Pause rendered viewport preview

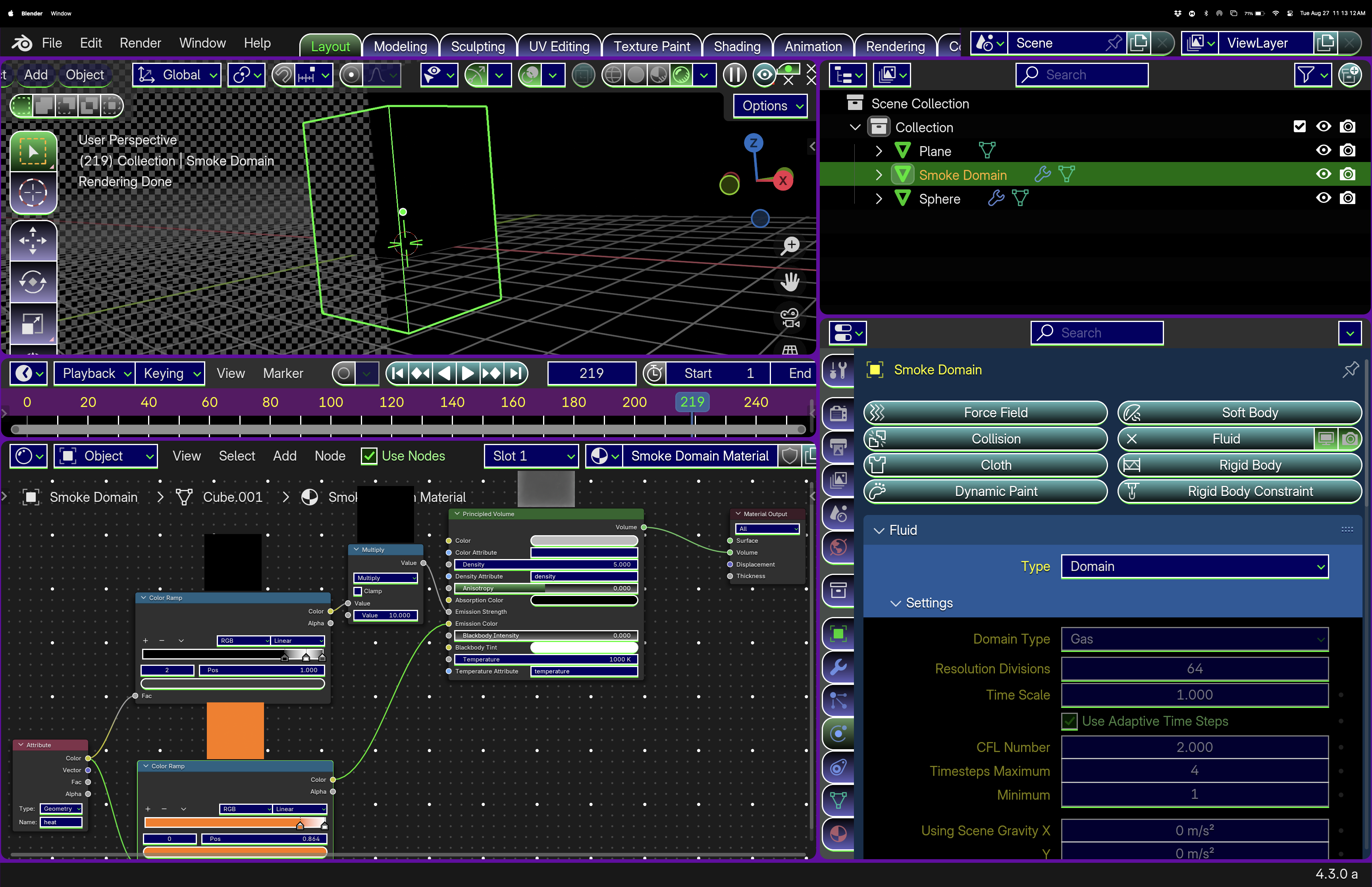tap(734, 75)
